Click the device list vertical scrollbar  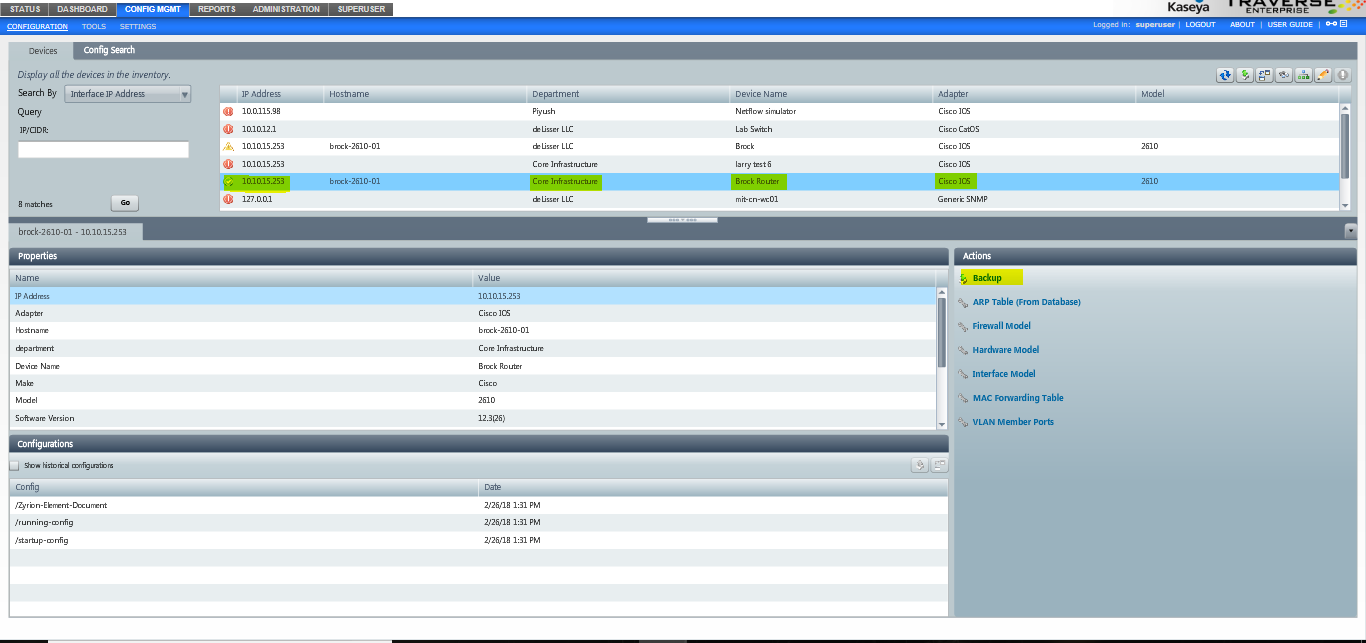coord(1345,155)
